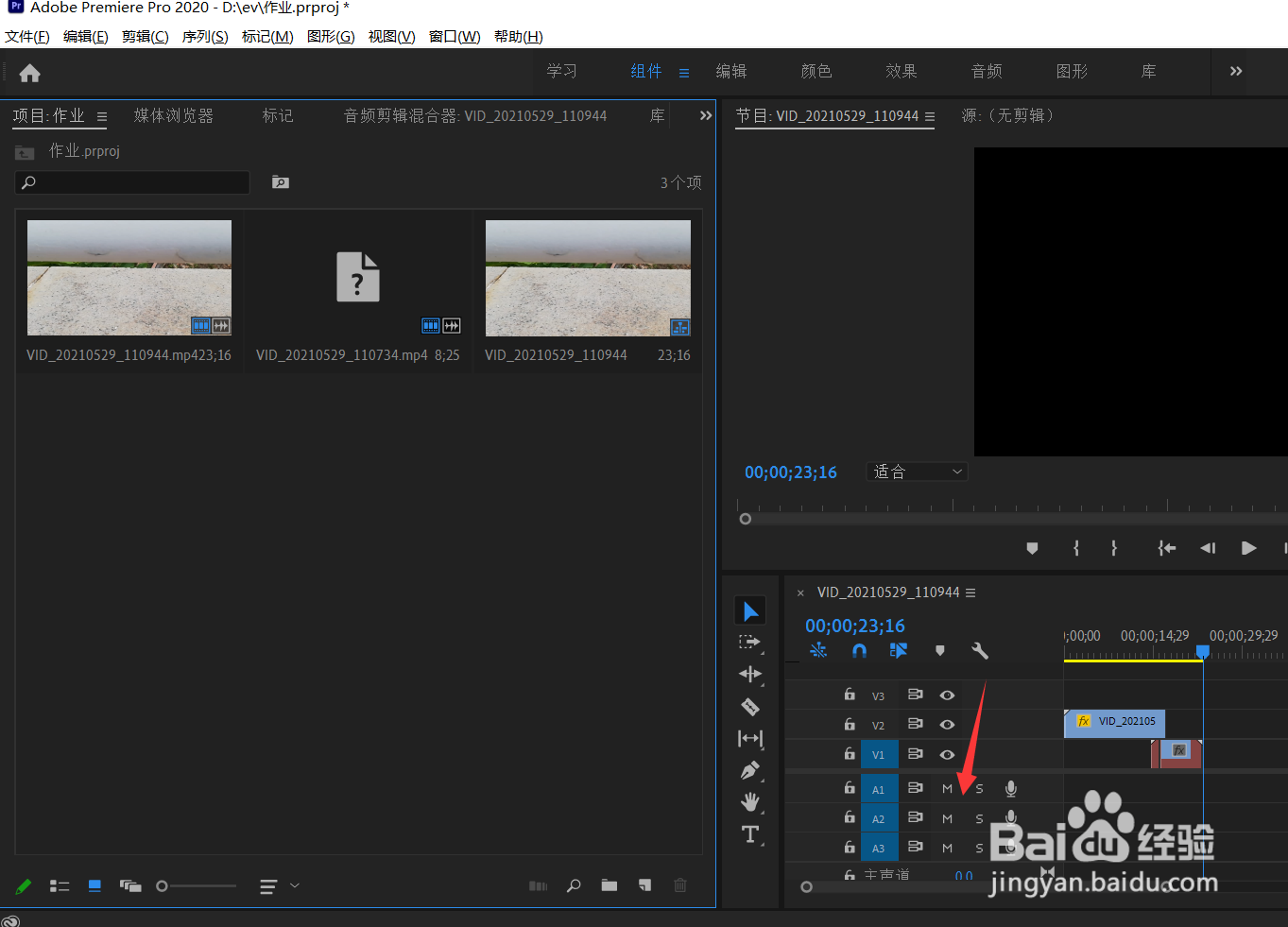Toggle project read-only green pencil icon
The image size is (1288, 927).
(24, 885)
